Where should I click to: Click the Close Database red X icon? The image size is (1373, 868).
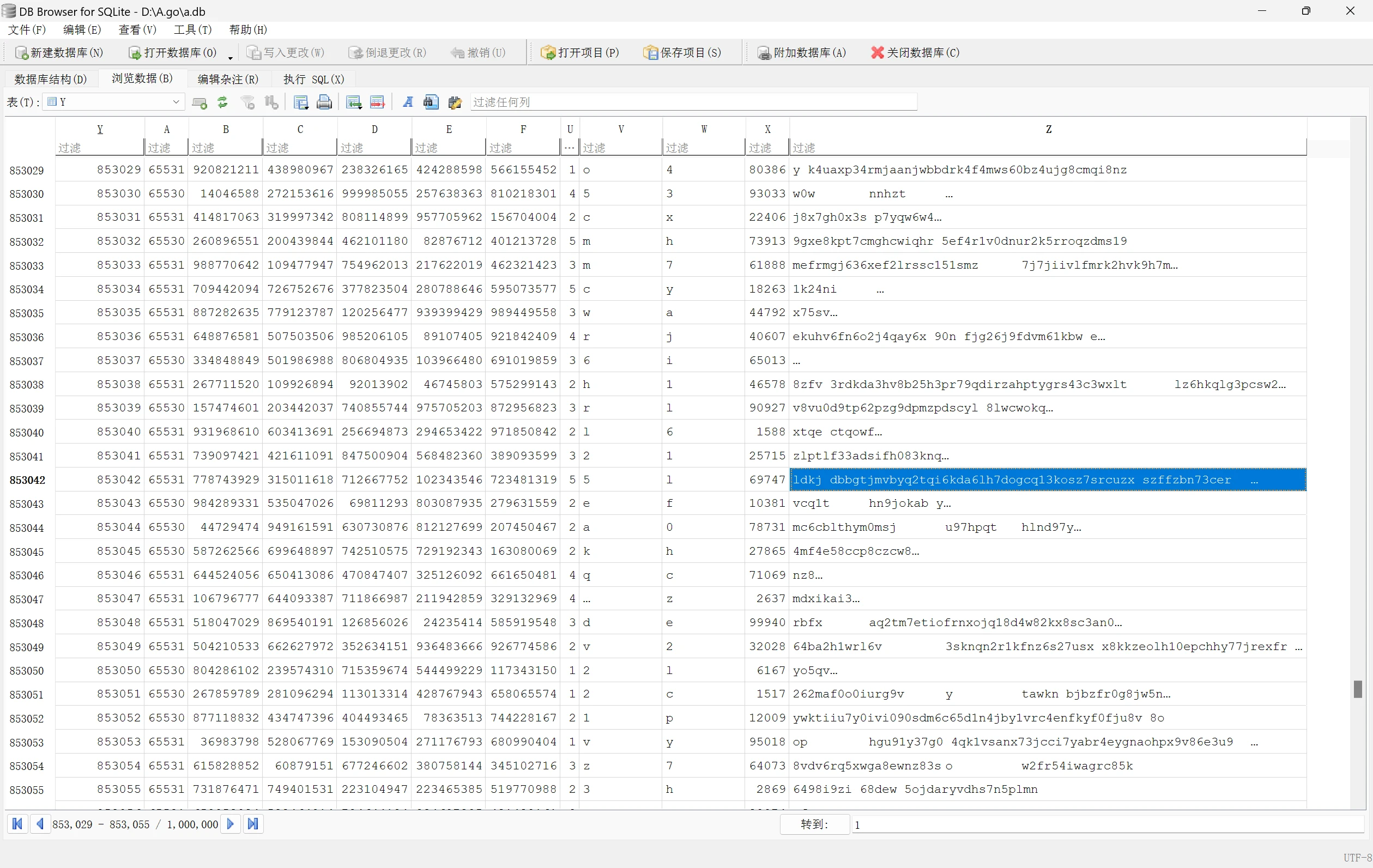pos(877,52)
